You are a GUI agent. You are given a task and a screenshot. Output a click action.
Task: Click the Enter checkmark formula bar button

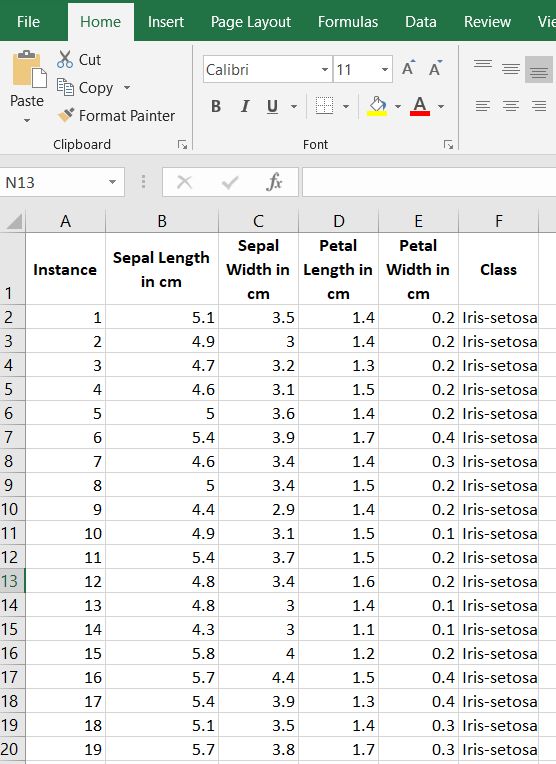[230, 182]
